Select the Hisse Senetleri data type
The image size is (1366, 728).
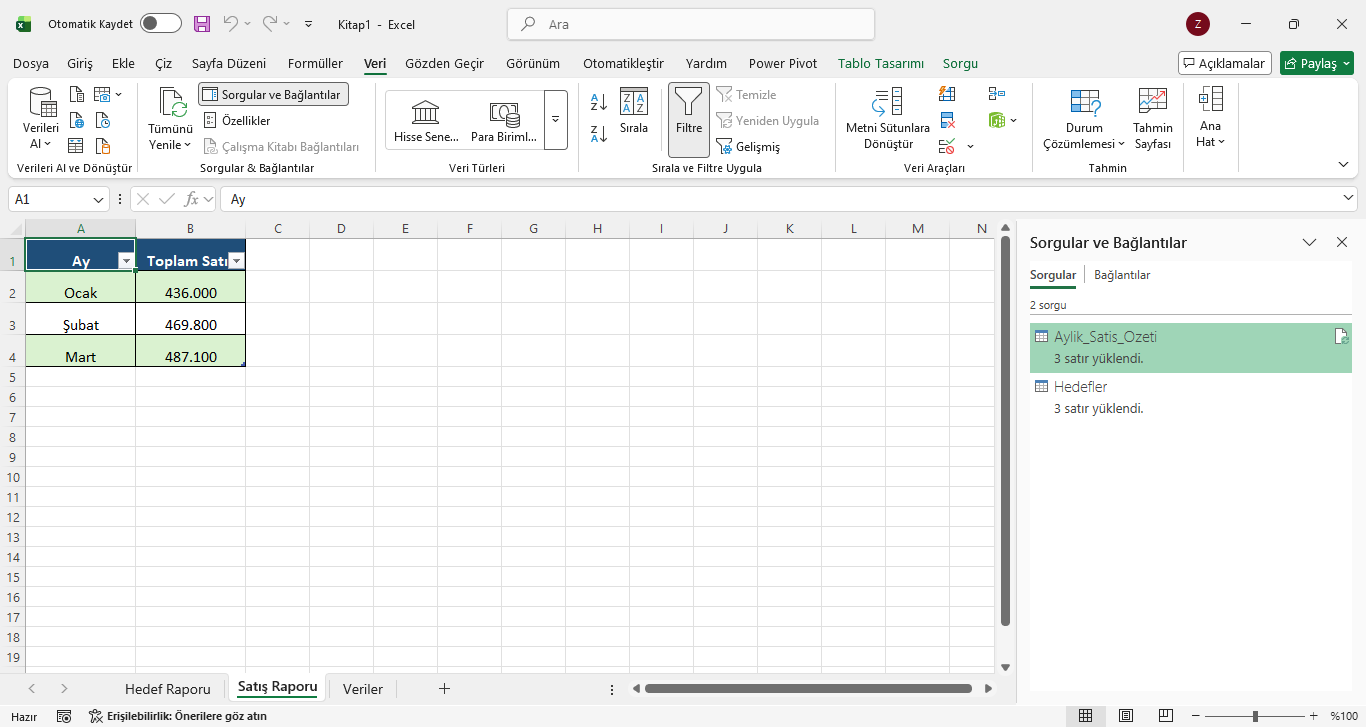tap(426, 120)
